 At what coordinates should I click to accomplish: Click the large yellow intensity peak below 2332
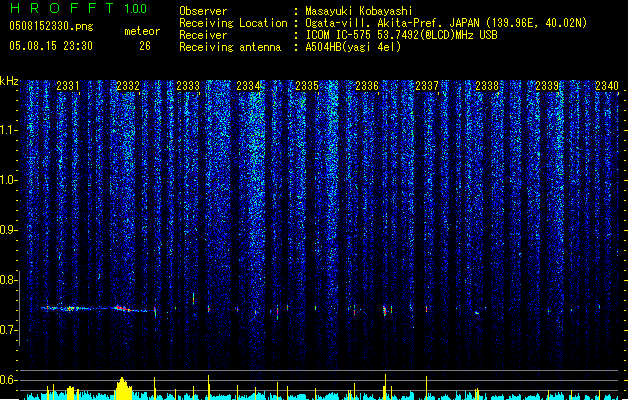123,388
